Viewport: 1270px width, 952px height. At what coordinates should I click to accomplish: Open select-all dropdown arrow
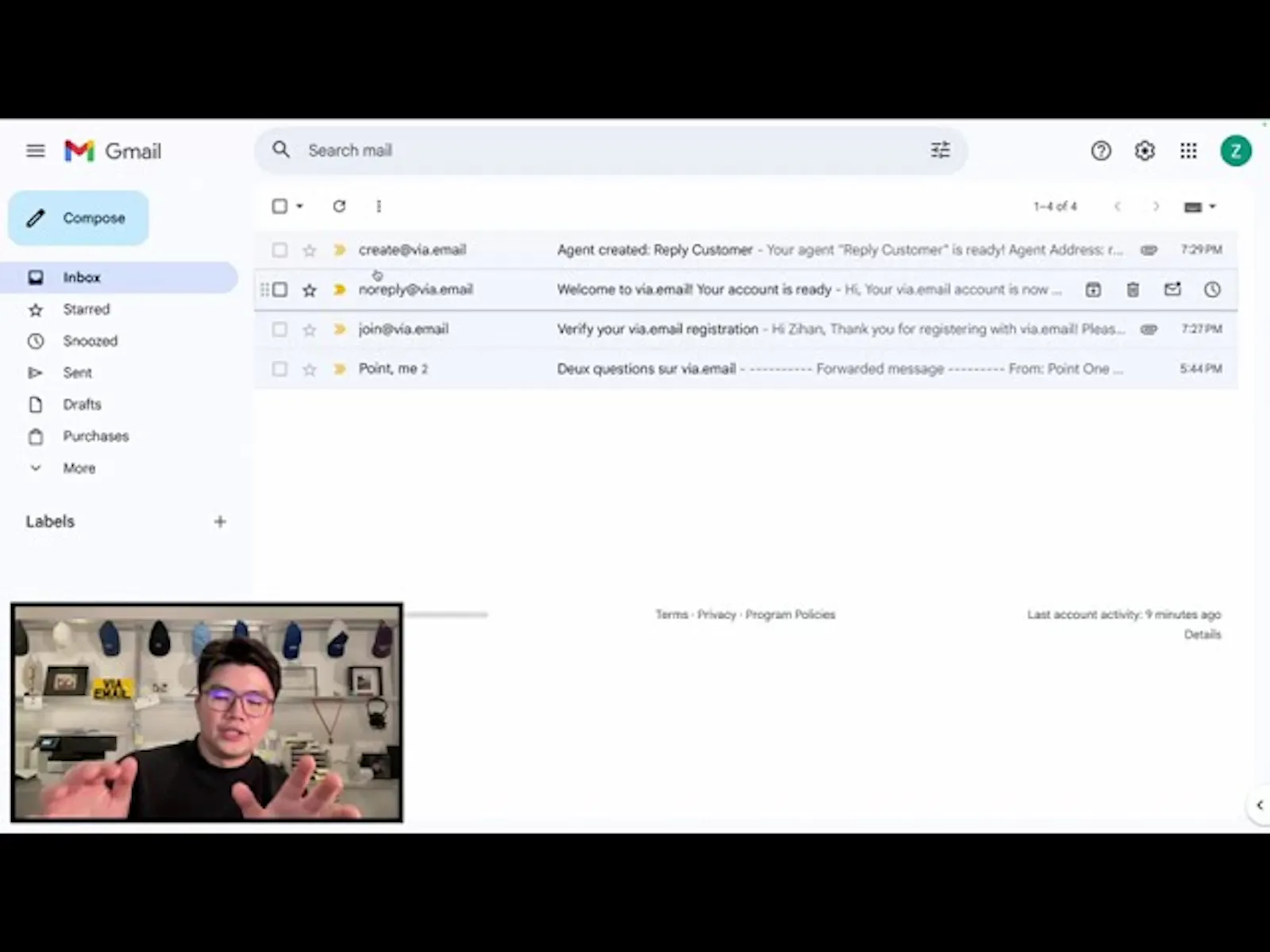pos(299,206)
